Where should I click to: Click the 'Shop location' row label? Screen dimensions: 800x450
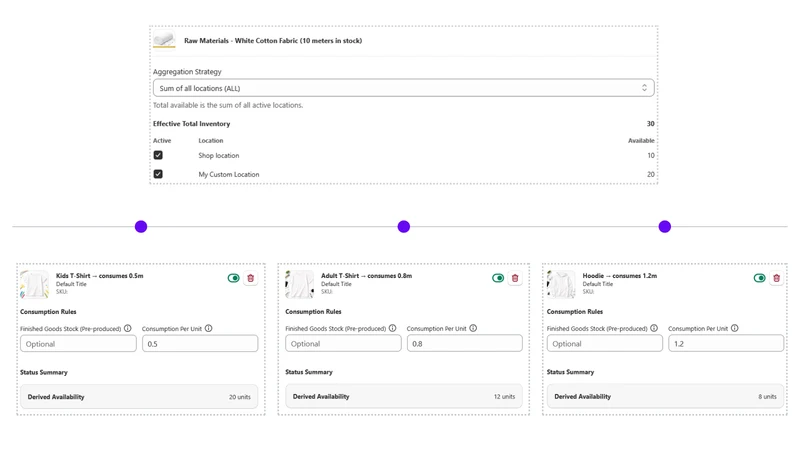tap(218, 155)
